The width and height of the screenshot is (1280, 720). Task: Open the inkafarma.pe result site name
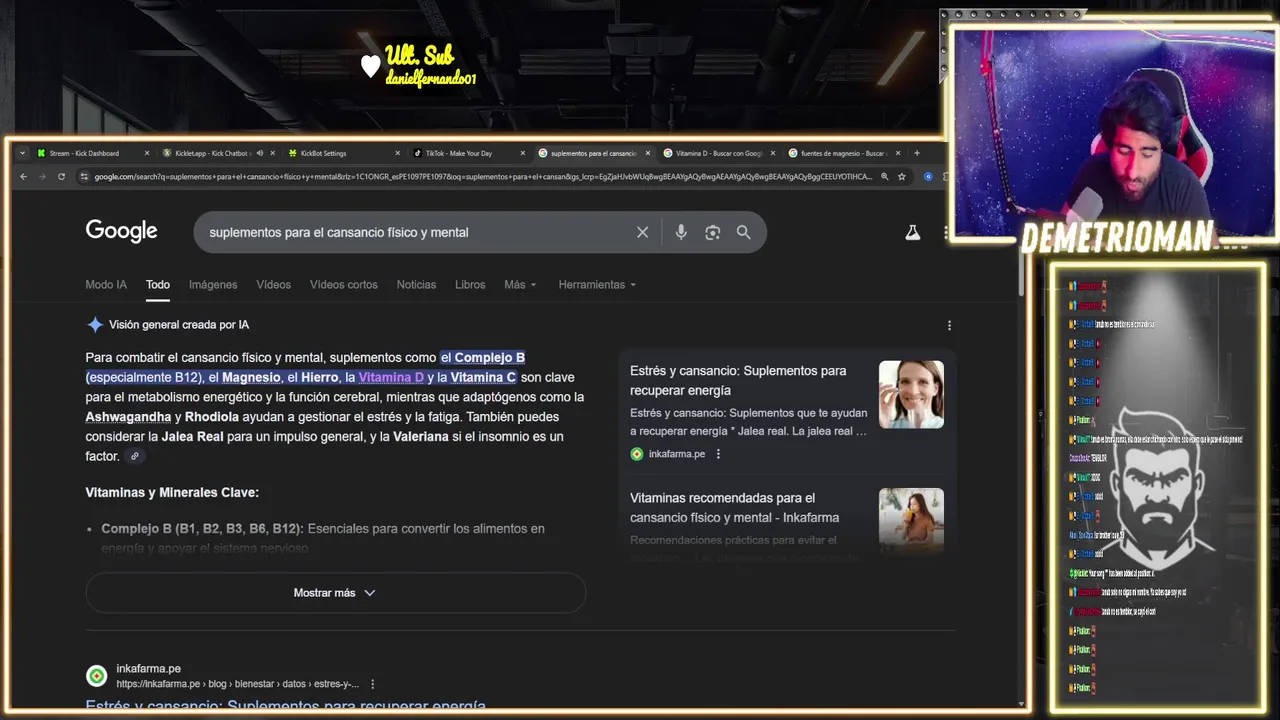[x=148, y=668]
